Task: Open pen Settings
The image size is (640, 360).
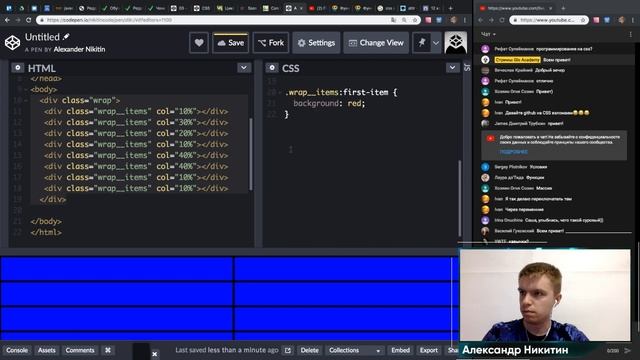Action: pyautogui.click(x=316, y=42)
